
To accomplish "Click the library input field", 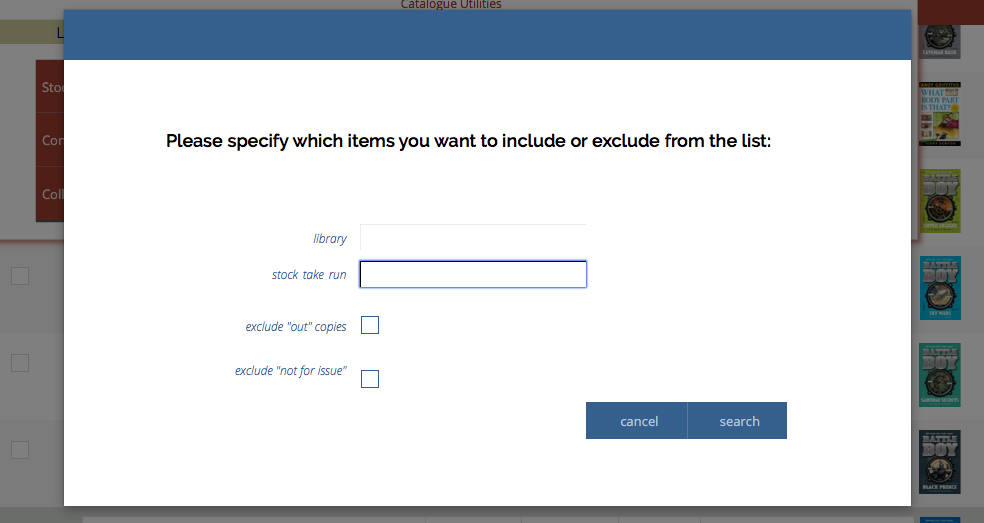I will click(473, 238).
